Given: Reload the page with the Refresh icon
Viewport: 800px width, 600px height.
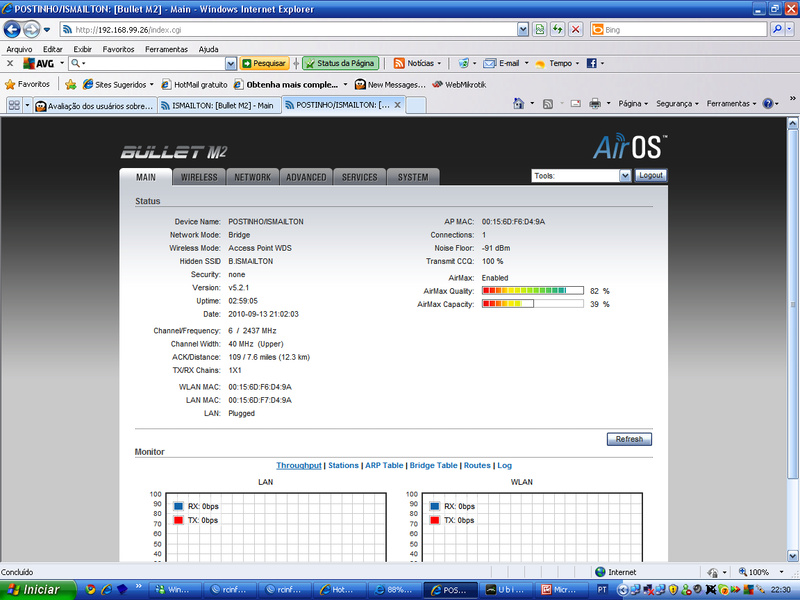Looking at the screenshot, I should coord(558,30).
